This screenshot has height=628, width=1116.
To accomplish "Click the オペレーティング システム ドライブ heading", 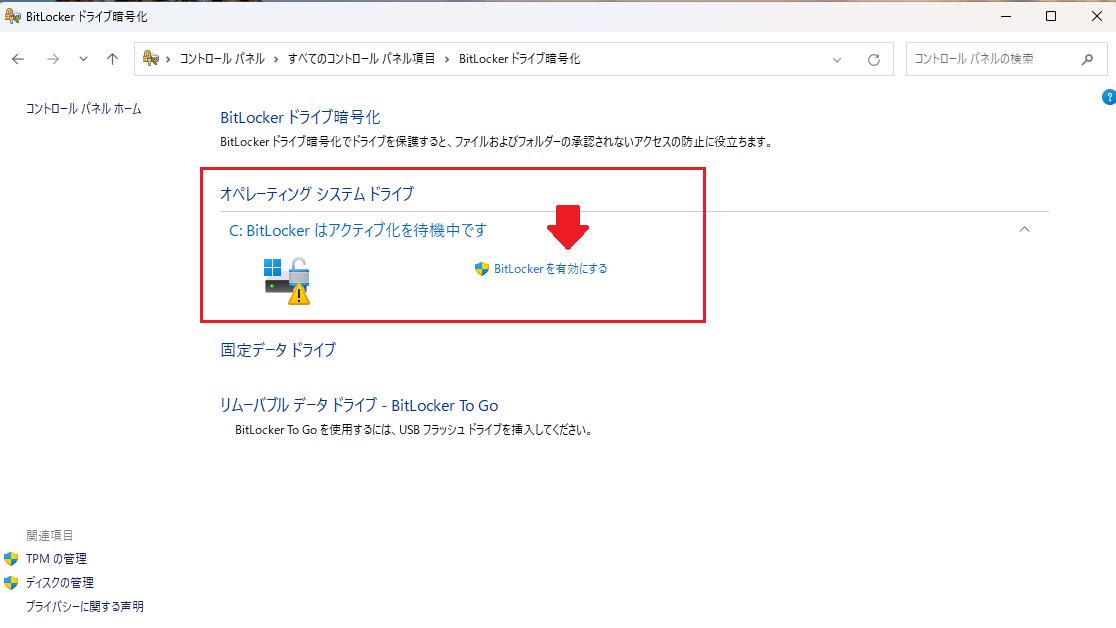I will 317,194.
